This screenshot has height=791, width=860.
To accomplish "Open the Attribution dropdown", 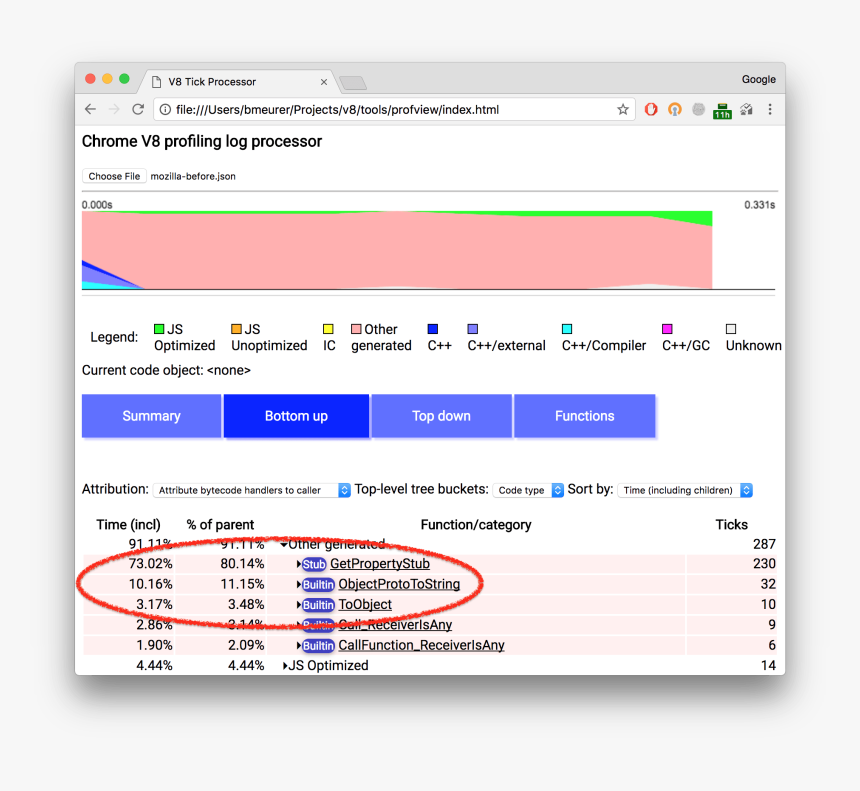I will (x=252, y=490).
